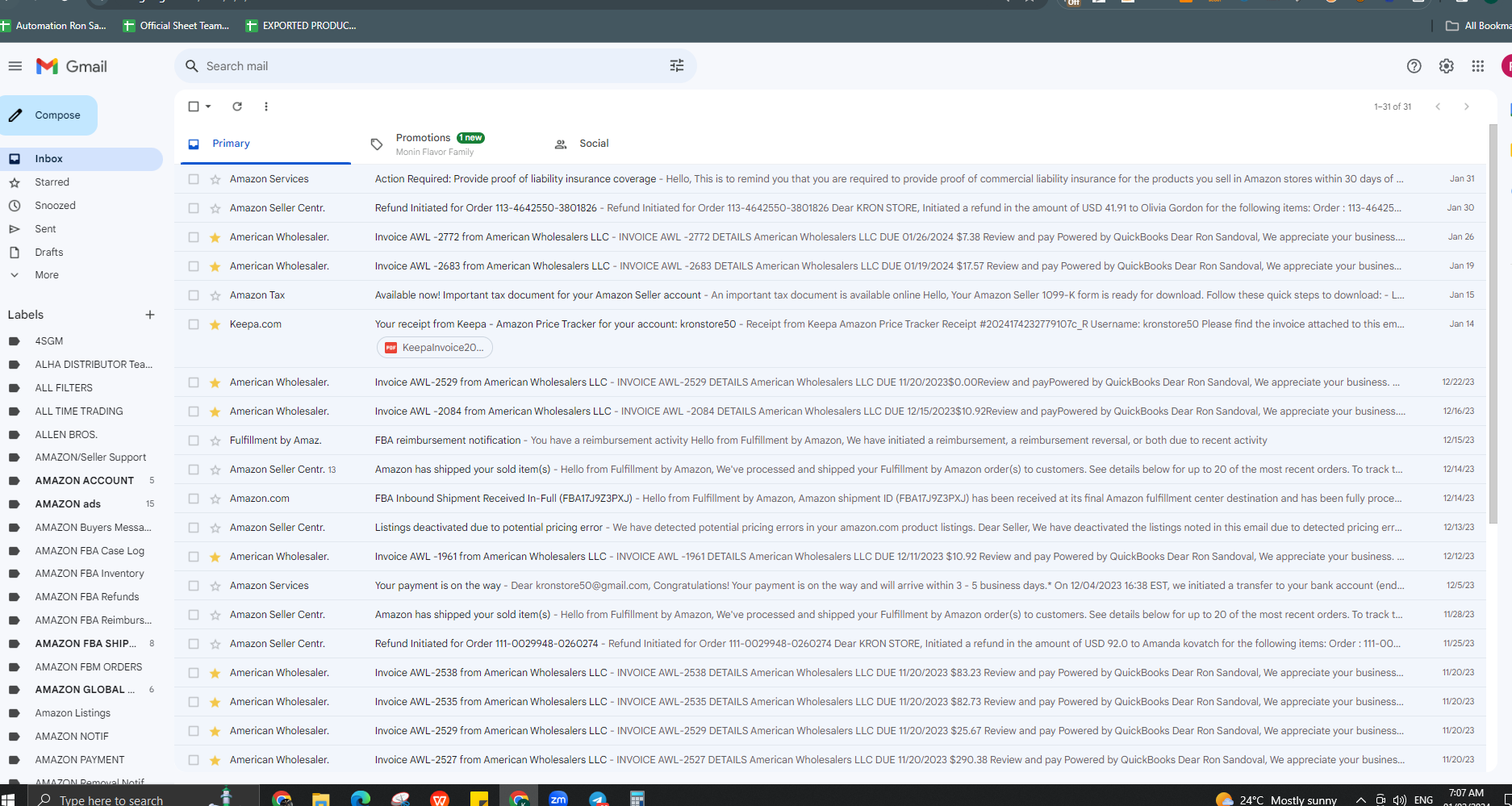Switch to the Promotions tab
The height and width of the screenshot is (806, 1512).
(x=440, y=144)
